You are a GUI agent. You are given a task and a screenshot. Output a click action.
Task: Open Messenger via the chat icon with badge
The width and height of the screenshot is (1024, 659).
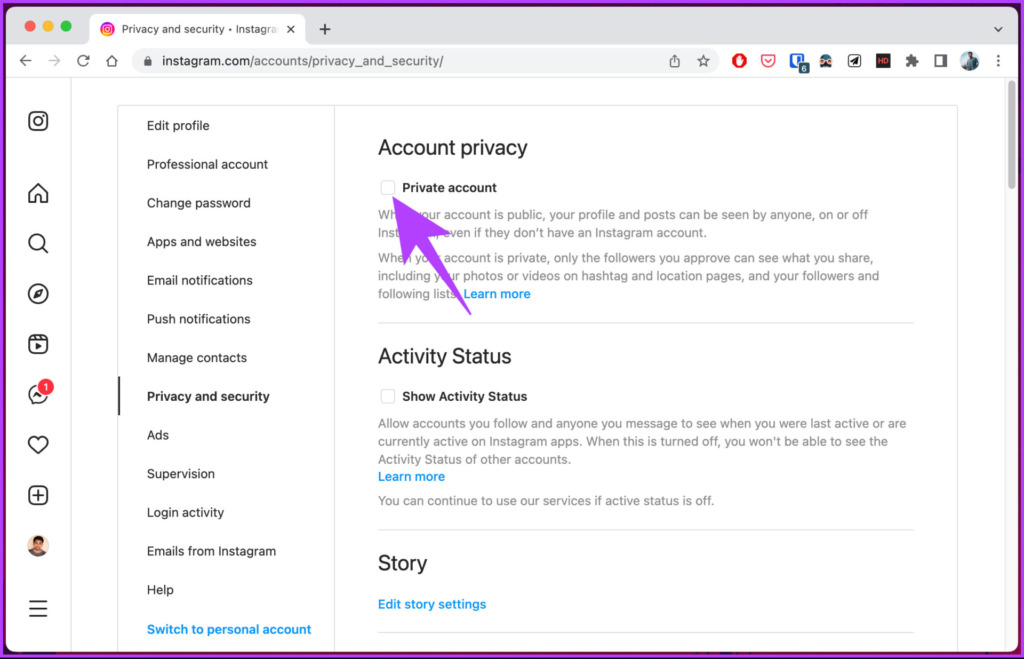tap(37, 394)
